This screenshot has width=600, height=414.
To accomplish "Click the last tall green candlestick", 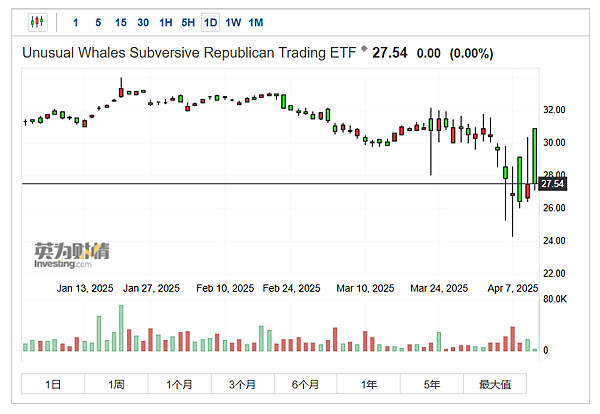I will 535,156.
